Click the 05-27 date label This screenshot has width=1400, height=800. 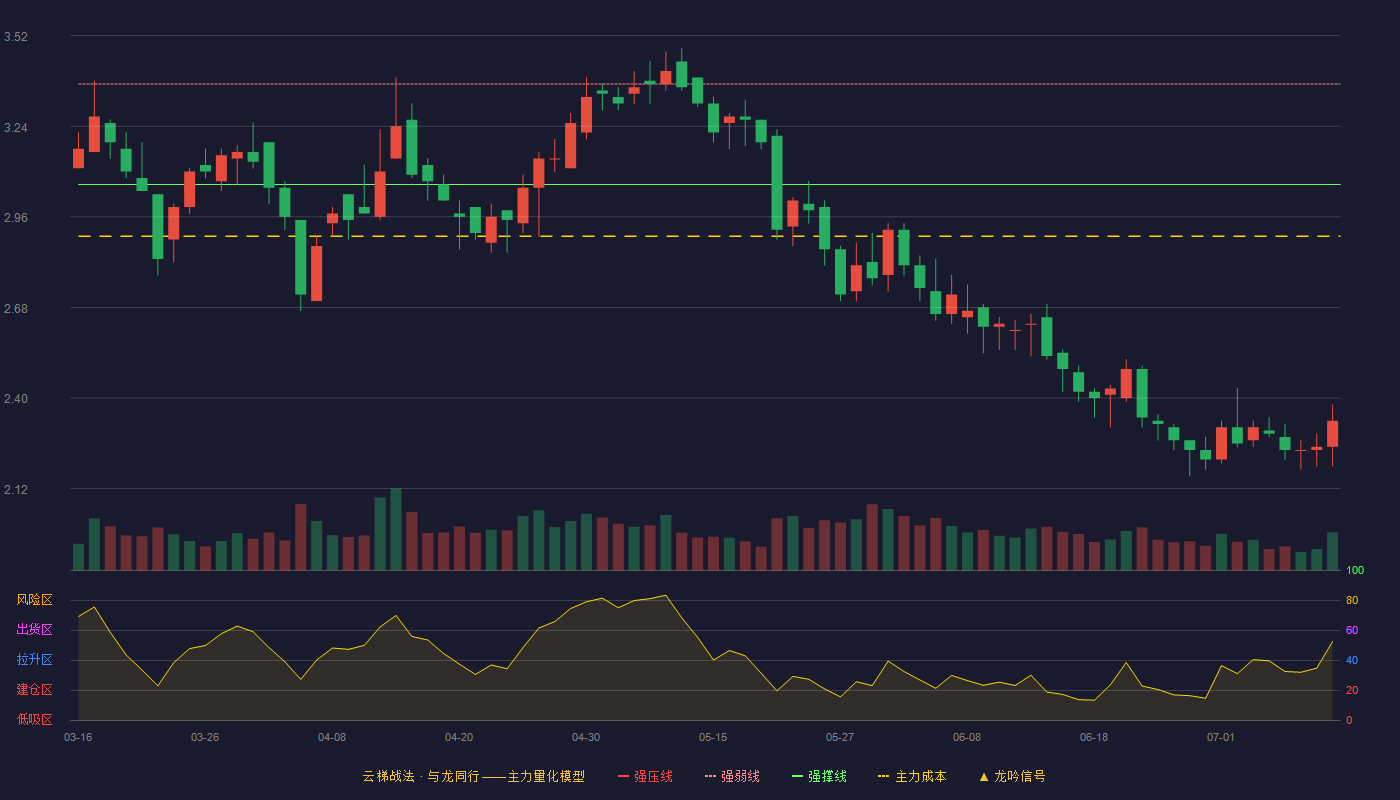click(x=840, y=737)
